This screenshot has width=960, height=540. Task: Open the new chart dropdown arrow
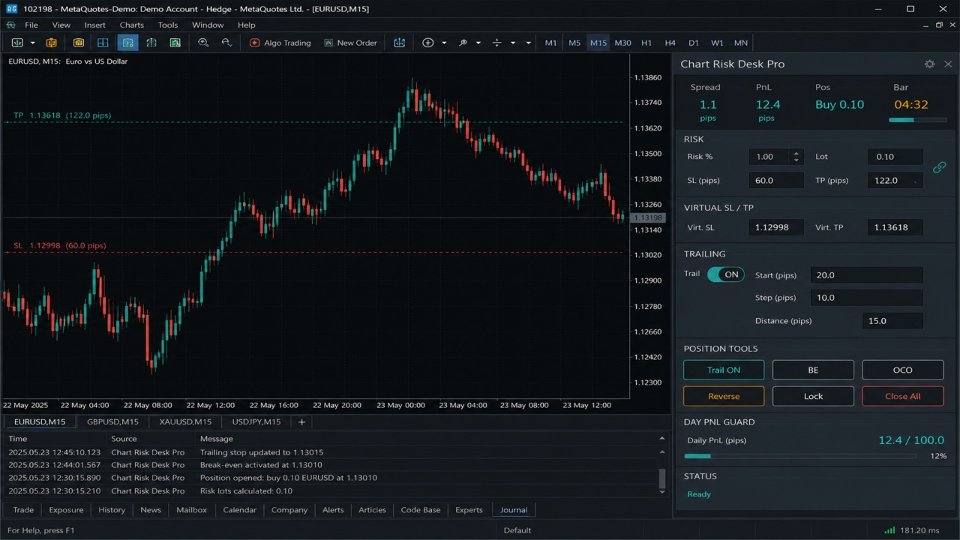coord(32,43)
